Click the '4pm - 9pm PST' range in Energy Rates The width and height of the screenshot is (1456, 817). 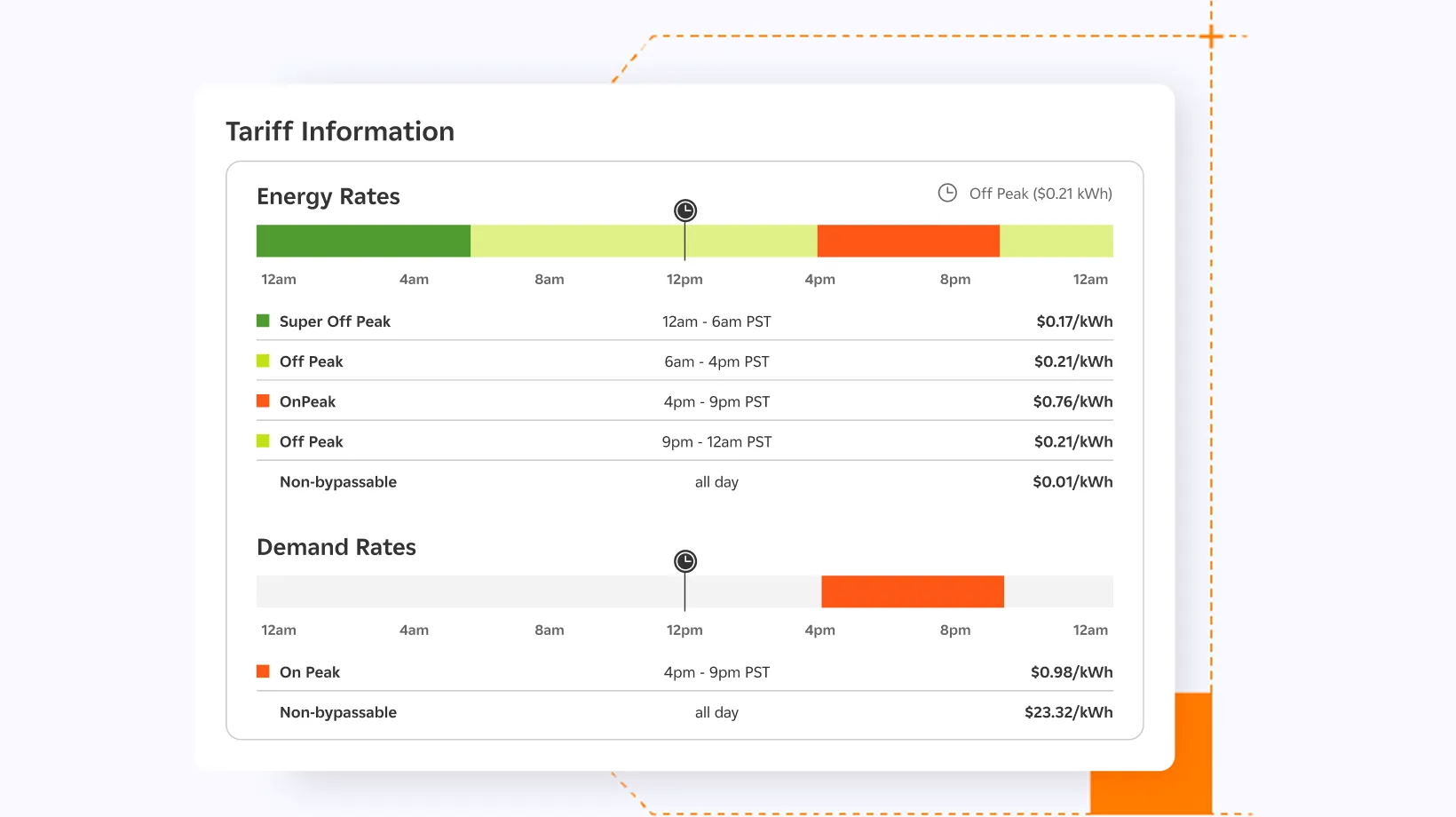point(716,401)
